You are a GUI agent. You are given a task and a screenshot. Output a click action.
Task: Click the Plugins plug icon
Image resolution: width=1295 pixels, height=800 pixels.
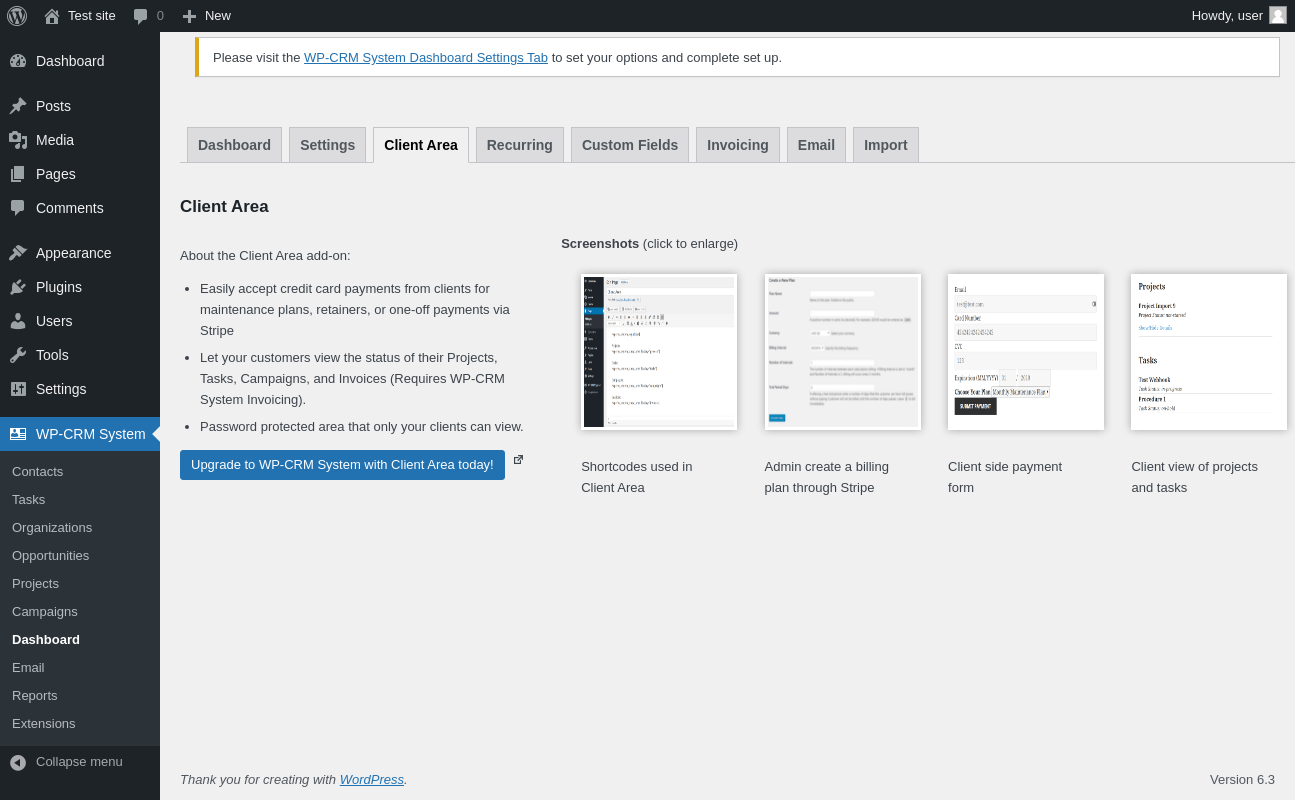click(18, 287)
